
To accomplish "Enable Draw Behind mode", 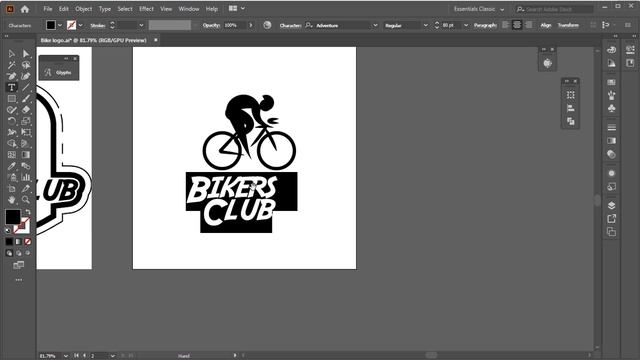I will pyautogui.click(x=18, y=253).
